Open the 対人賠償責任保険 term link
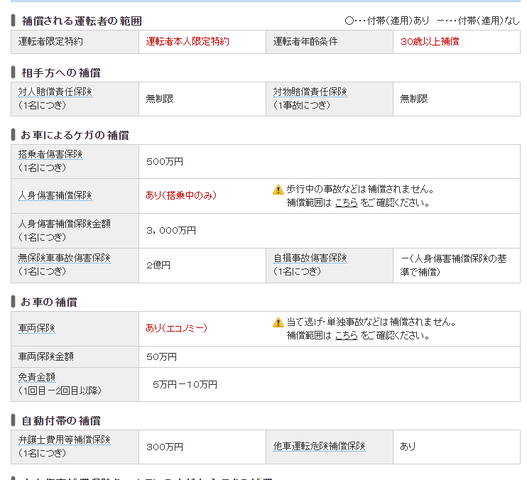This screenshot has width=527, height=480. click(55, 92)
